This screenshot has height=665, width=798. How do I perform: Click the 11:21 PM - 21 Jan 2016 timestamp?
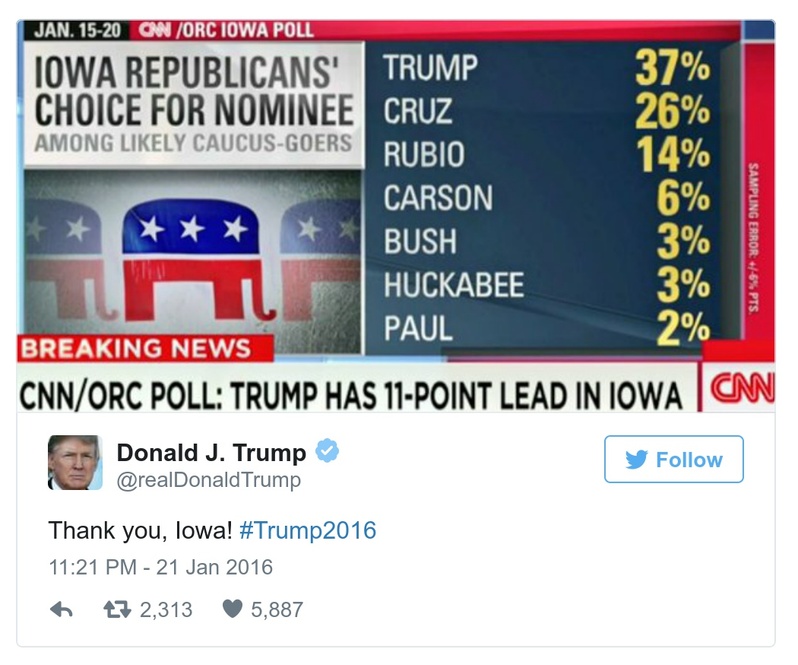[161, 567]
